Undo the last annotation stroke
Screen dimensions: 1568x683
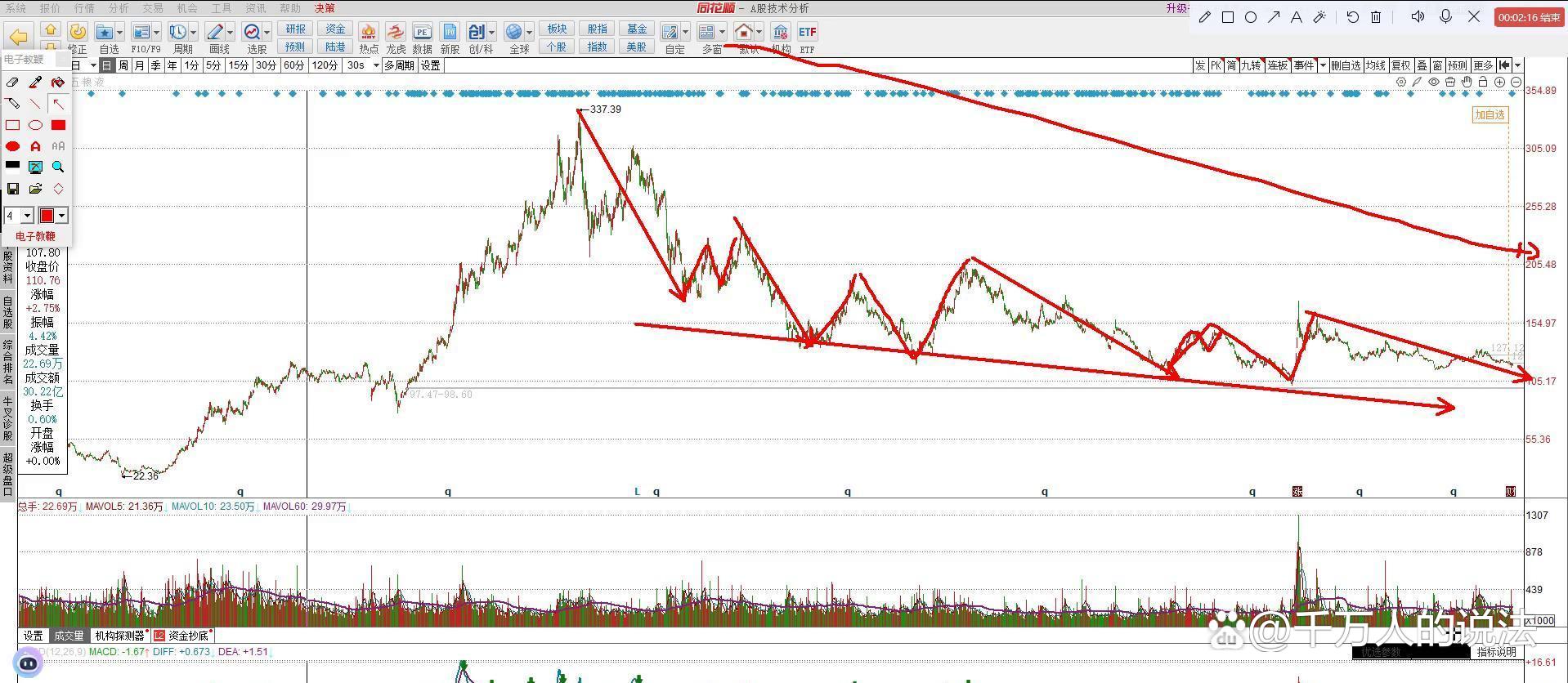tap(1352, 17)
